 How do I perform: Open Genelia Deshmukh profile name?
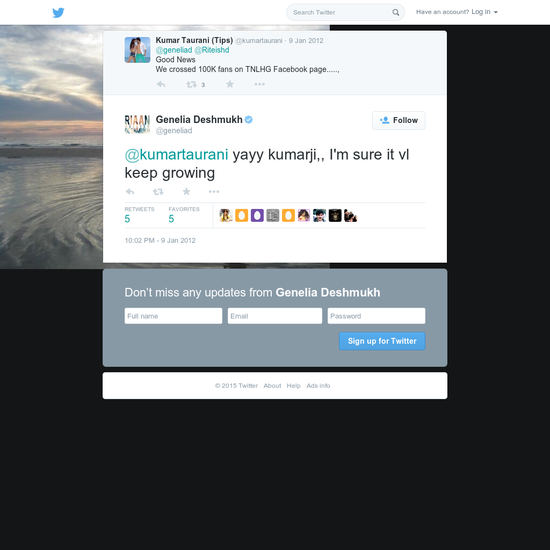[199, 120]
